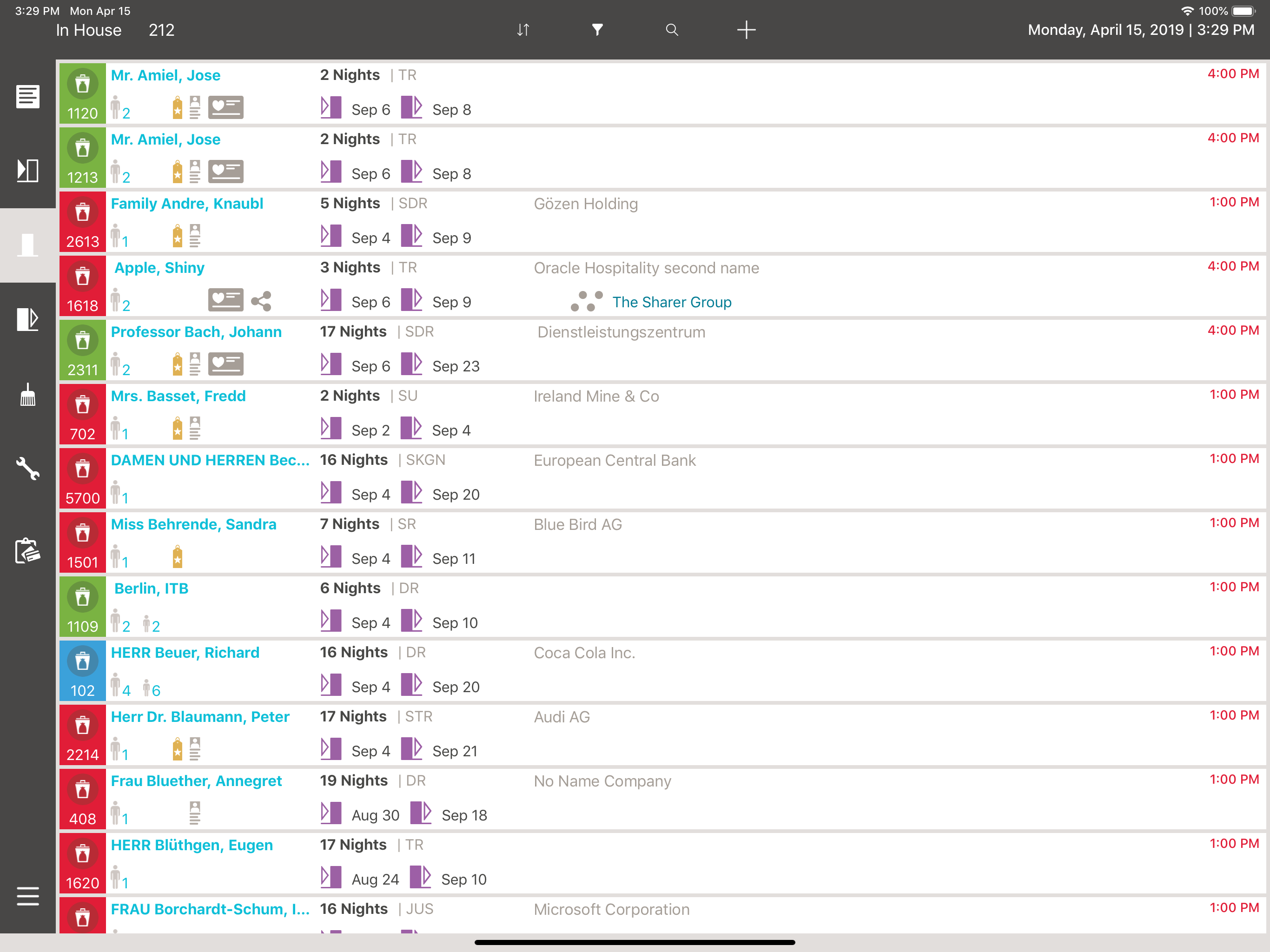Open guest Herr Dr. Blaumann, Peter

[x=200, y=717]
